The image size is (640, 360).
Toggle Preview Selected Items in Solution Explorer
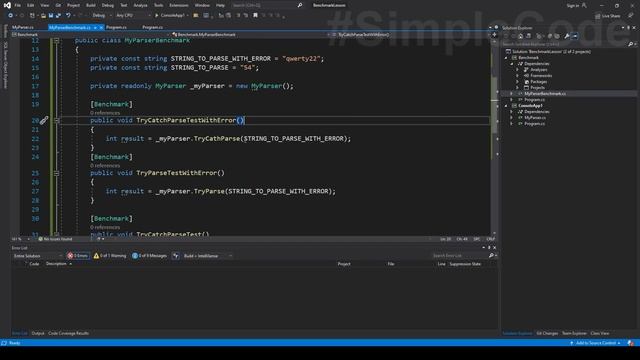(x=575, y=36)
